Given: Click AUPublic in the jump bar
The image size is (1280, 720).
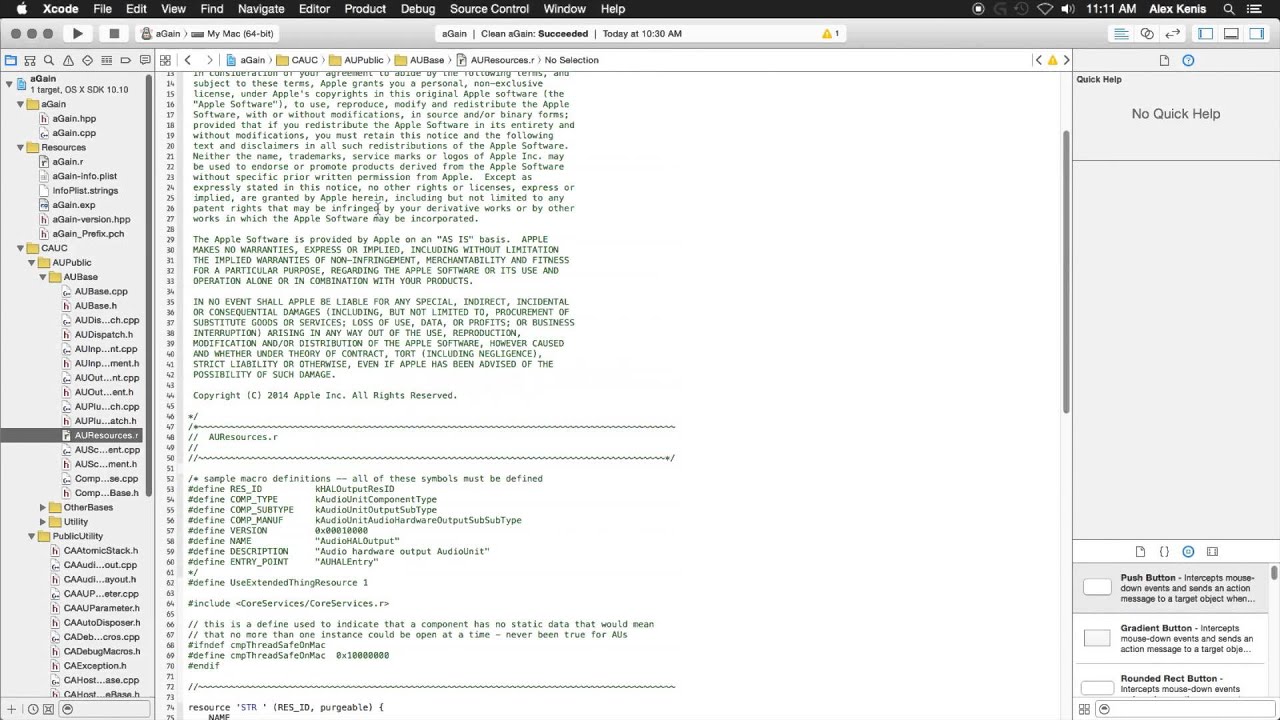Looking at the screenshot, I should [356, 60].
